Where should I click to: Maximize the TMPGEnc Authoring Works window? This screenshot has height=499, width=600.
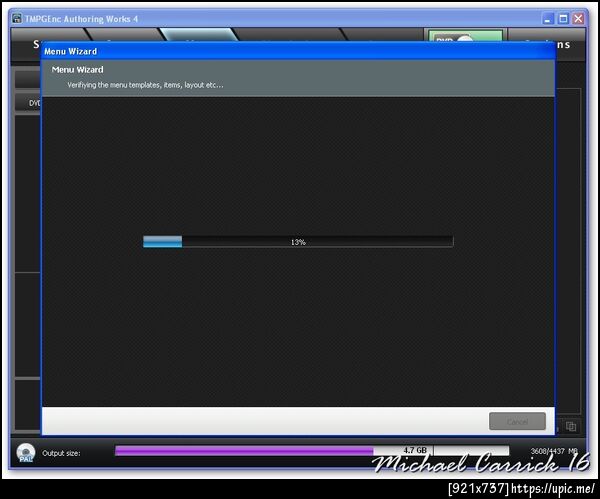pos(563,18)
